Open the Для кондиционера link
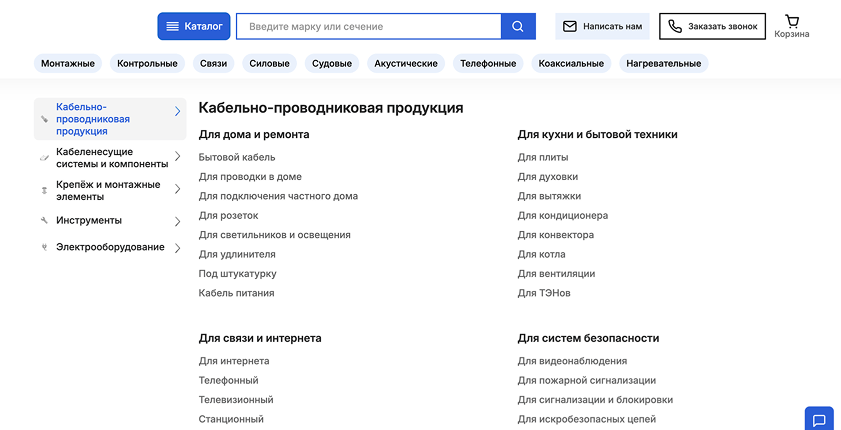The height and width of the screenshot is (430, 841). point(562,216)
